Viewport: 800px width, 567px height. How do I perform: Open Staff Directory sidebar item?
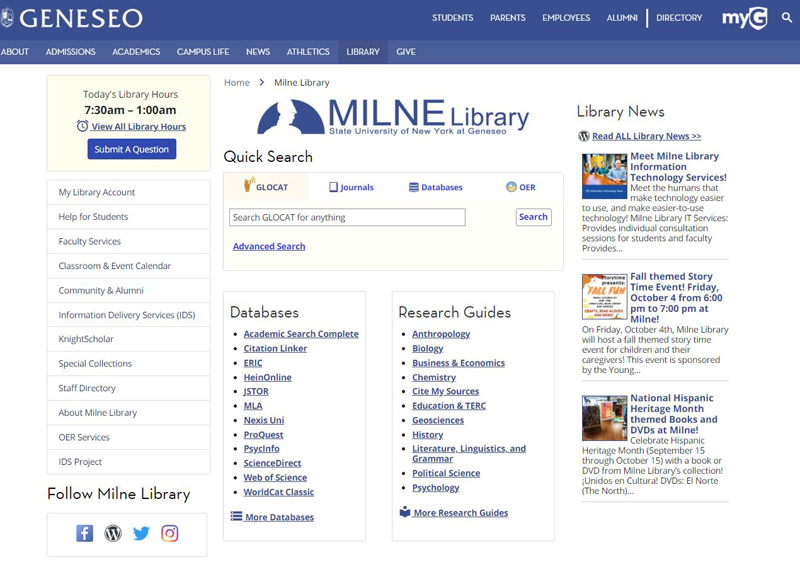point(129,388)
